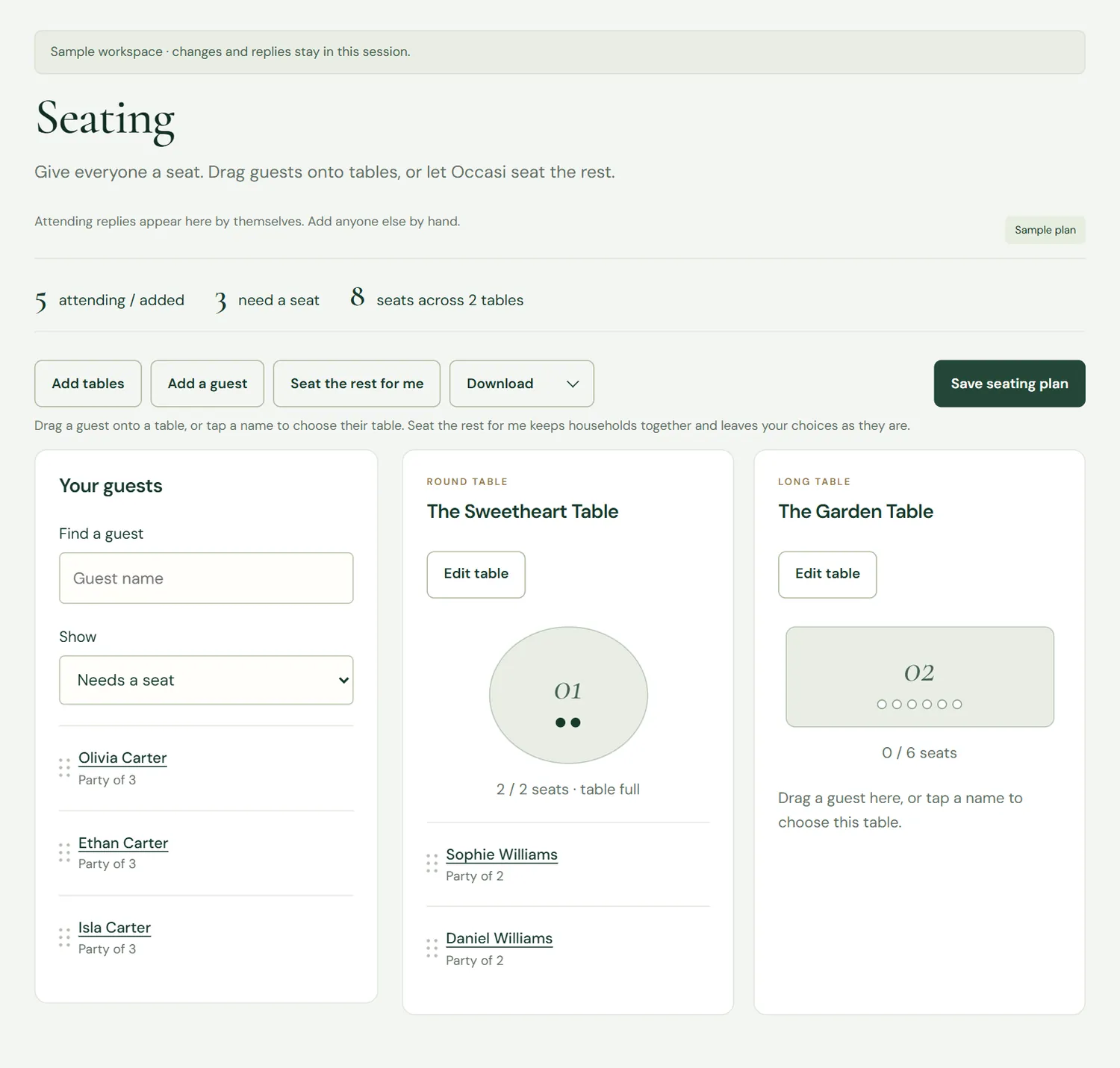The height and width of the screenshot is (1068, 1120).
Task: Click The Garden Table heading
Action: pyautogui.click(x=856, y=511)
